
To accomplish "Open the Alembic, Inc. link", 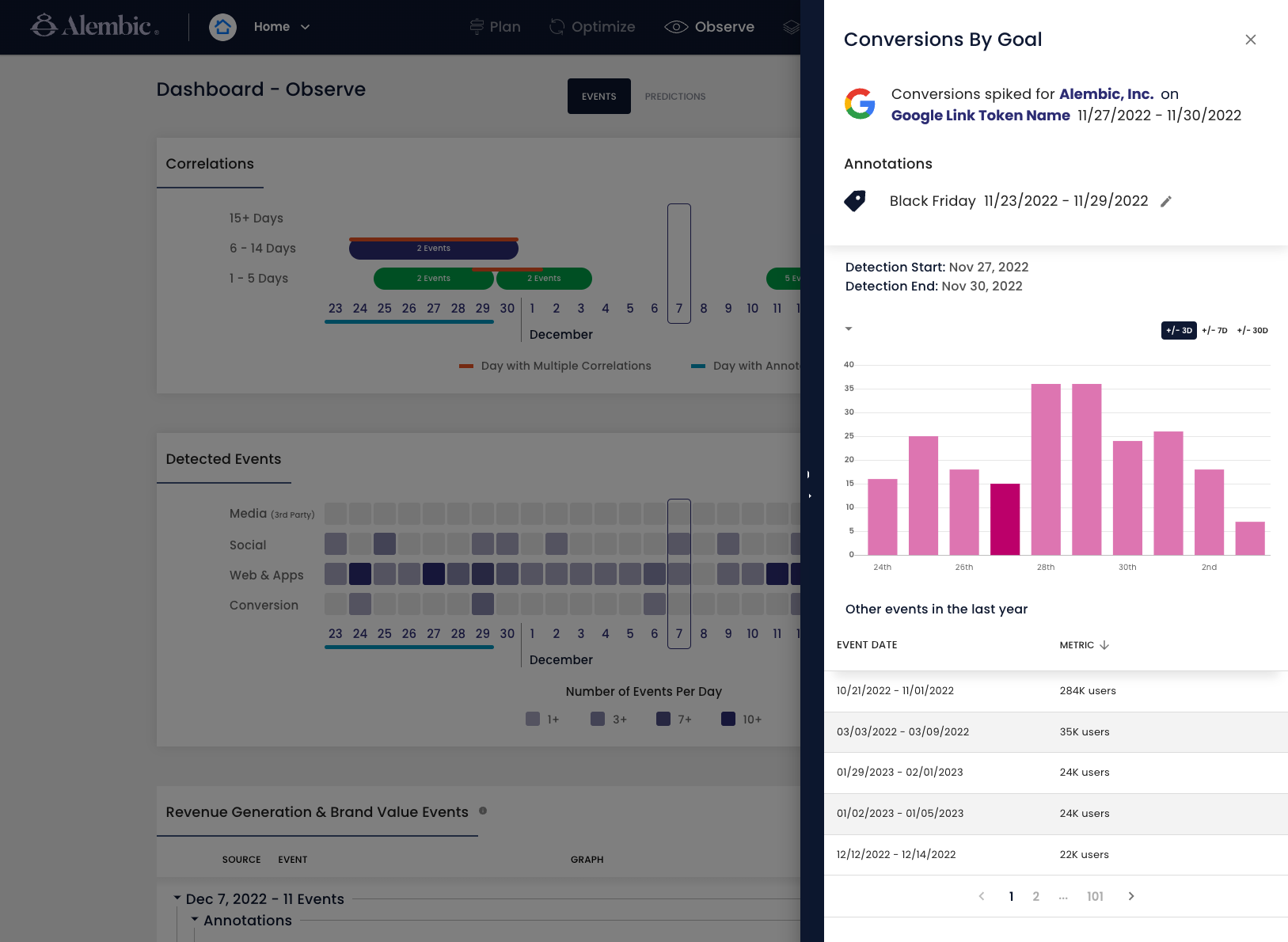I will (x=1106, y=94).
